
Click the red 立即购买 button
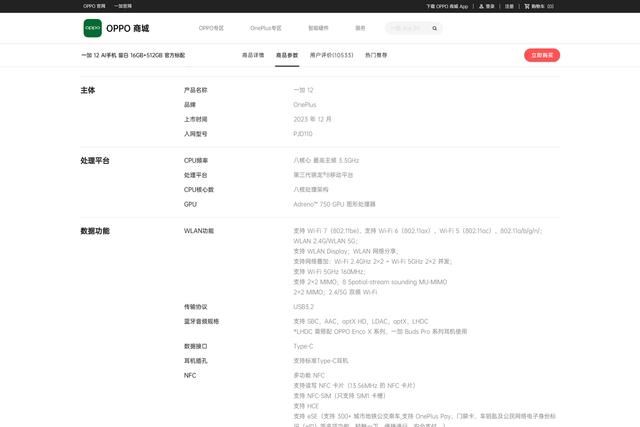[x=542, y=55]
